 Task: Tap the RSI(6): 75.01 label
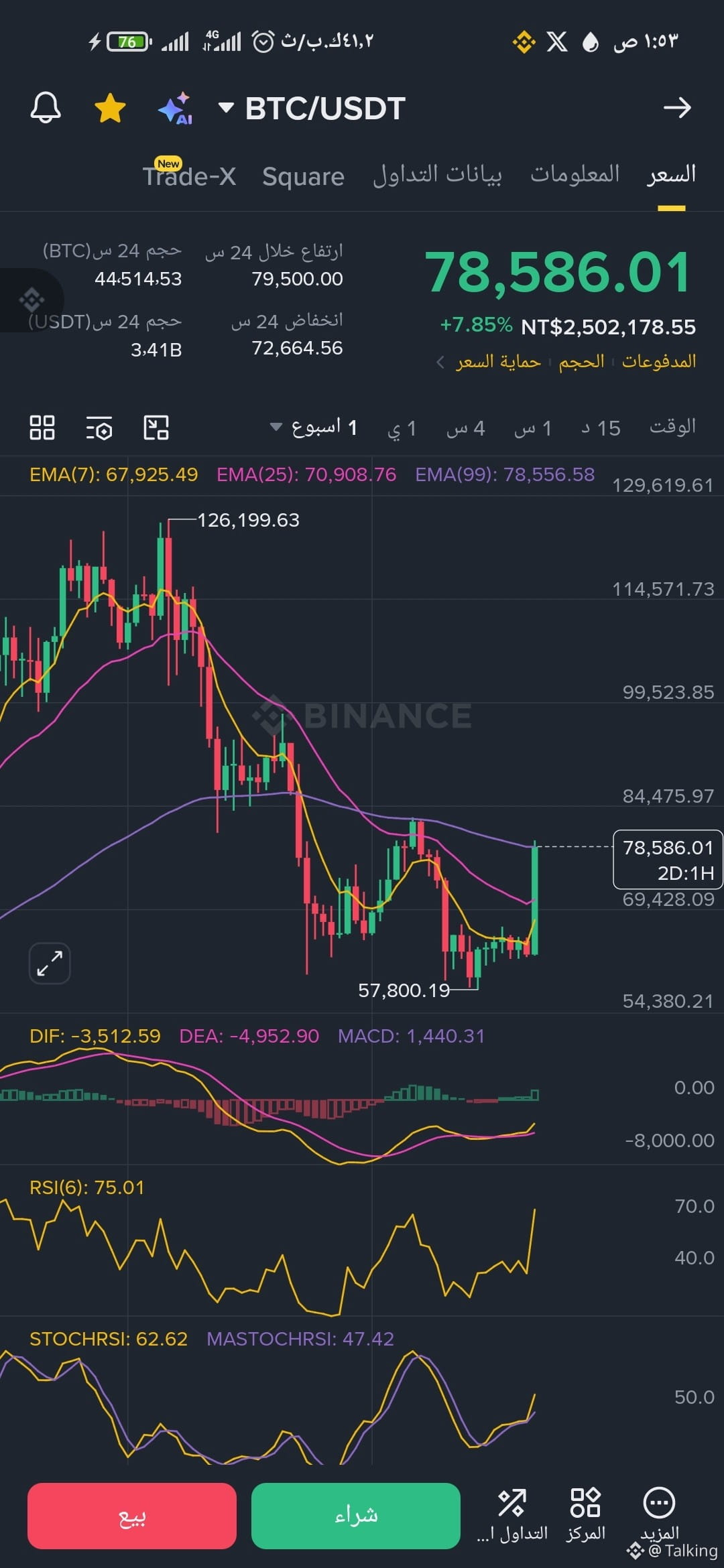[87, 1187]
